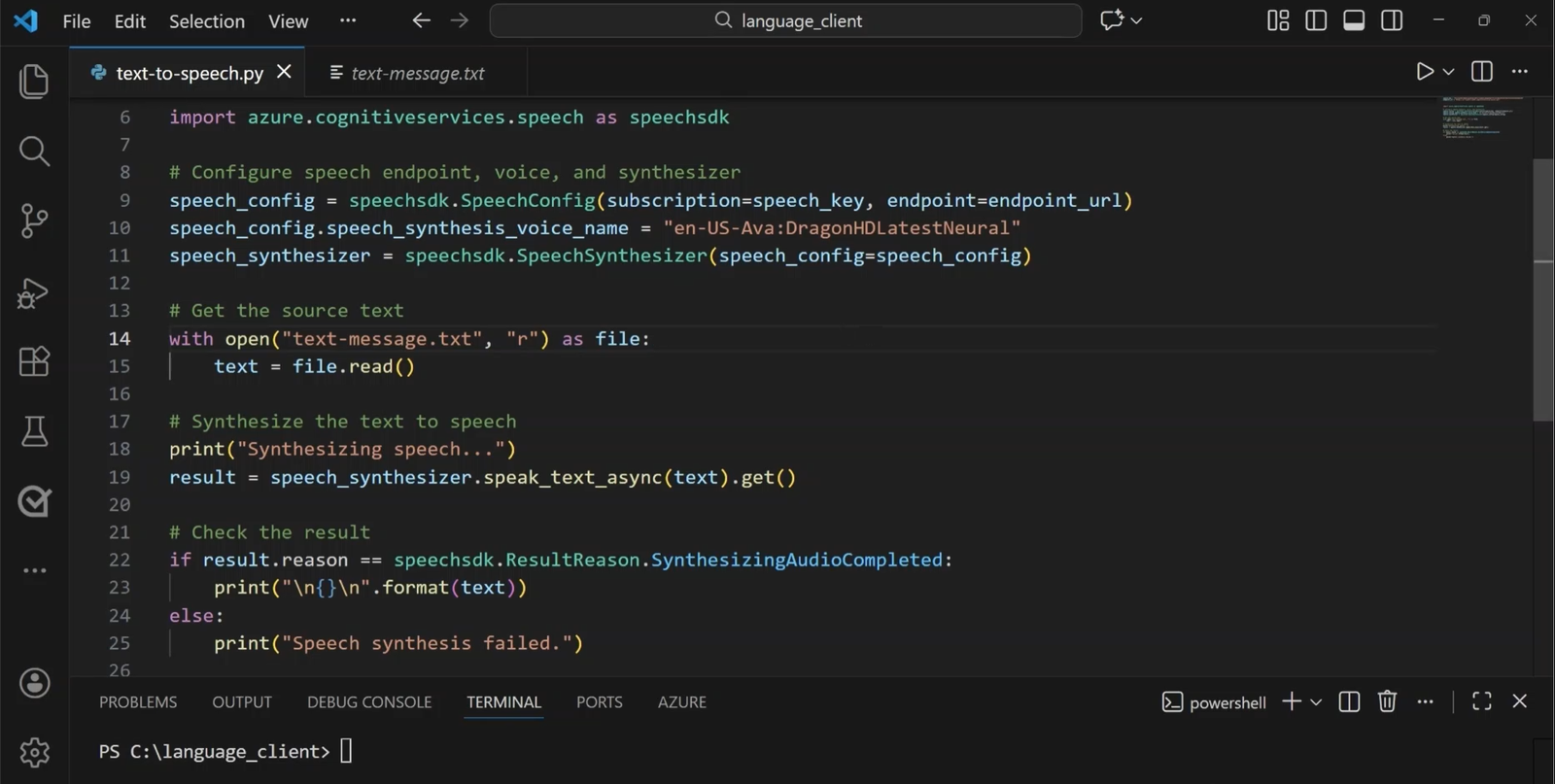Click the "# Get the source text" comment
This screenshot has height=784, width=1555.
pos(286,310)
